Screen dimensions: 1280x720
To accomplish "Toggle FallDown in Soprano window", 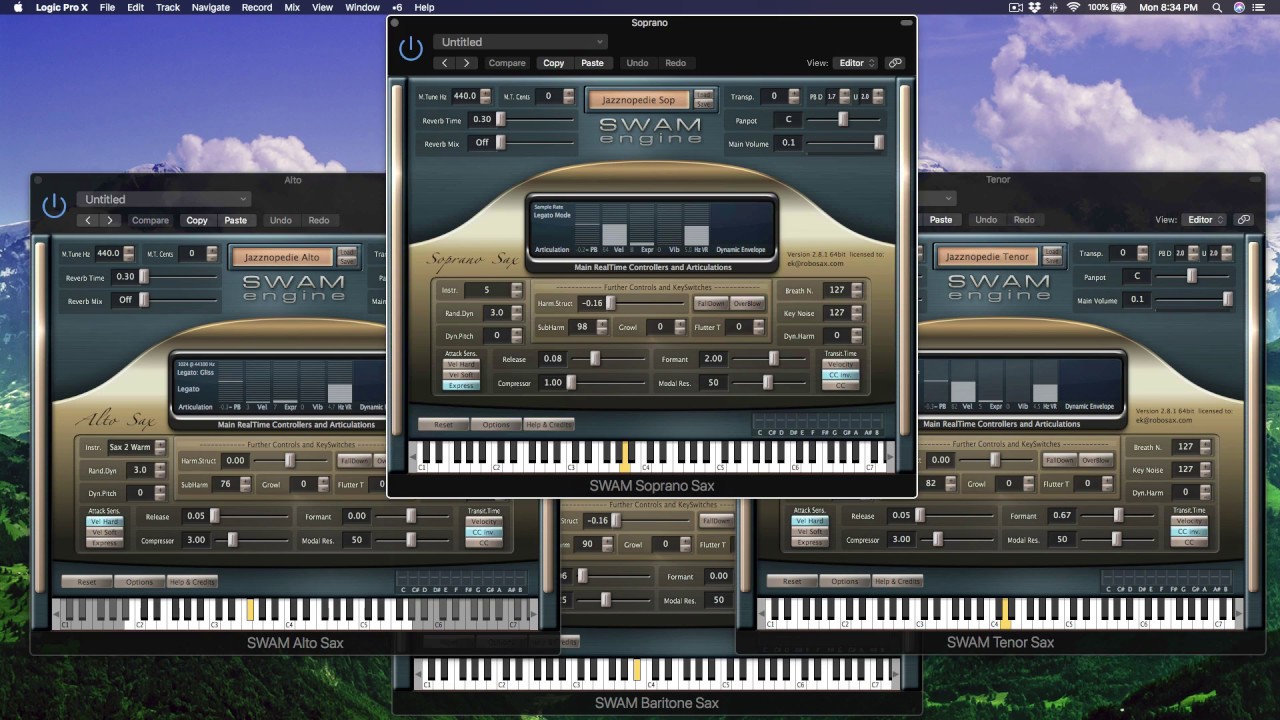I will tap(711, 303).
